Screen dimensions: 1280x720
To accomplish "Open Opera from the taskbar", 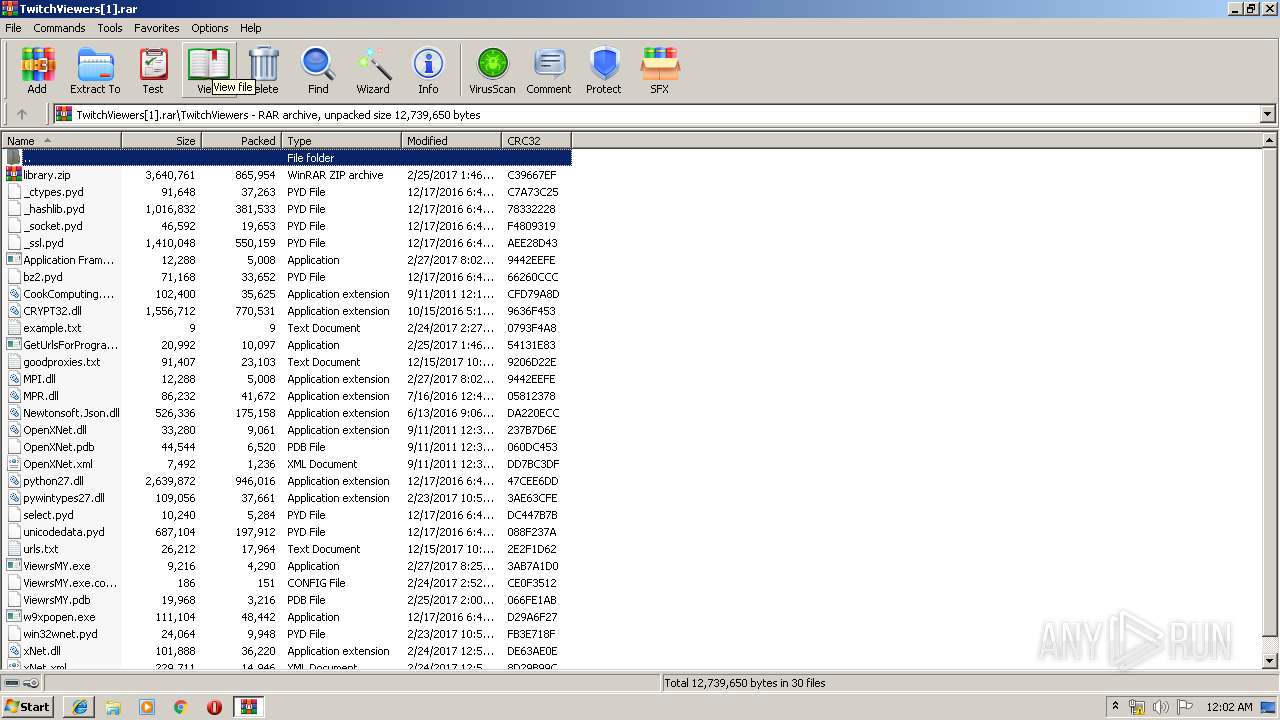I will (x=214, y=707).
